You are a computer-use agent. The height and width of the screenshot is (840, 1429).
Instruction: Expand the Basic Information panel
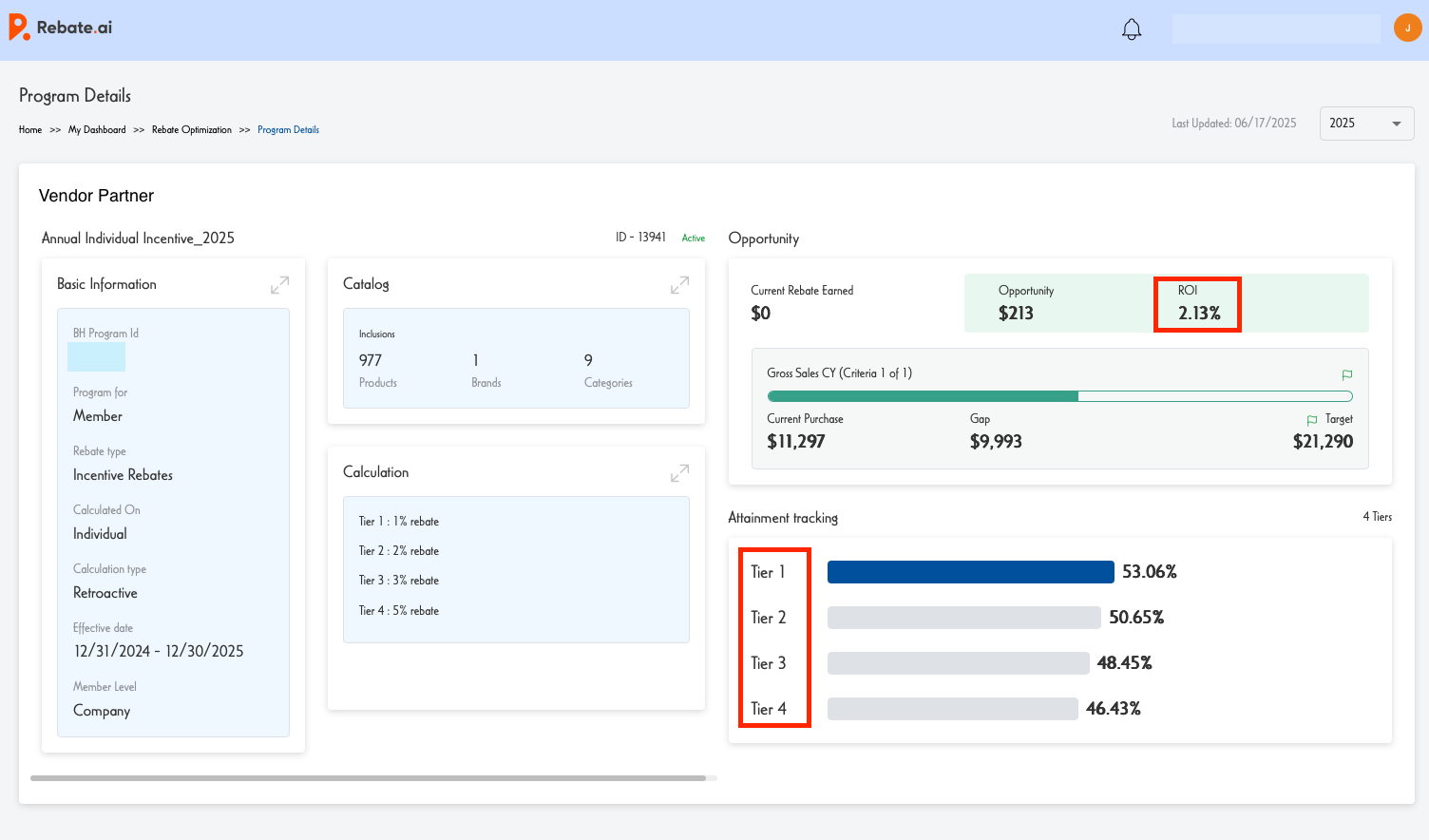279,285
